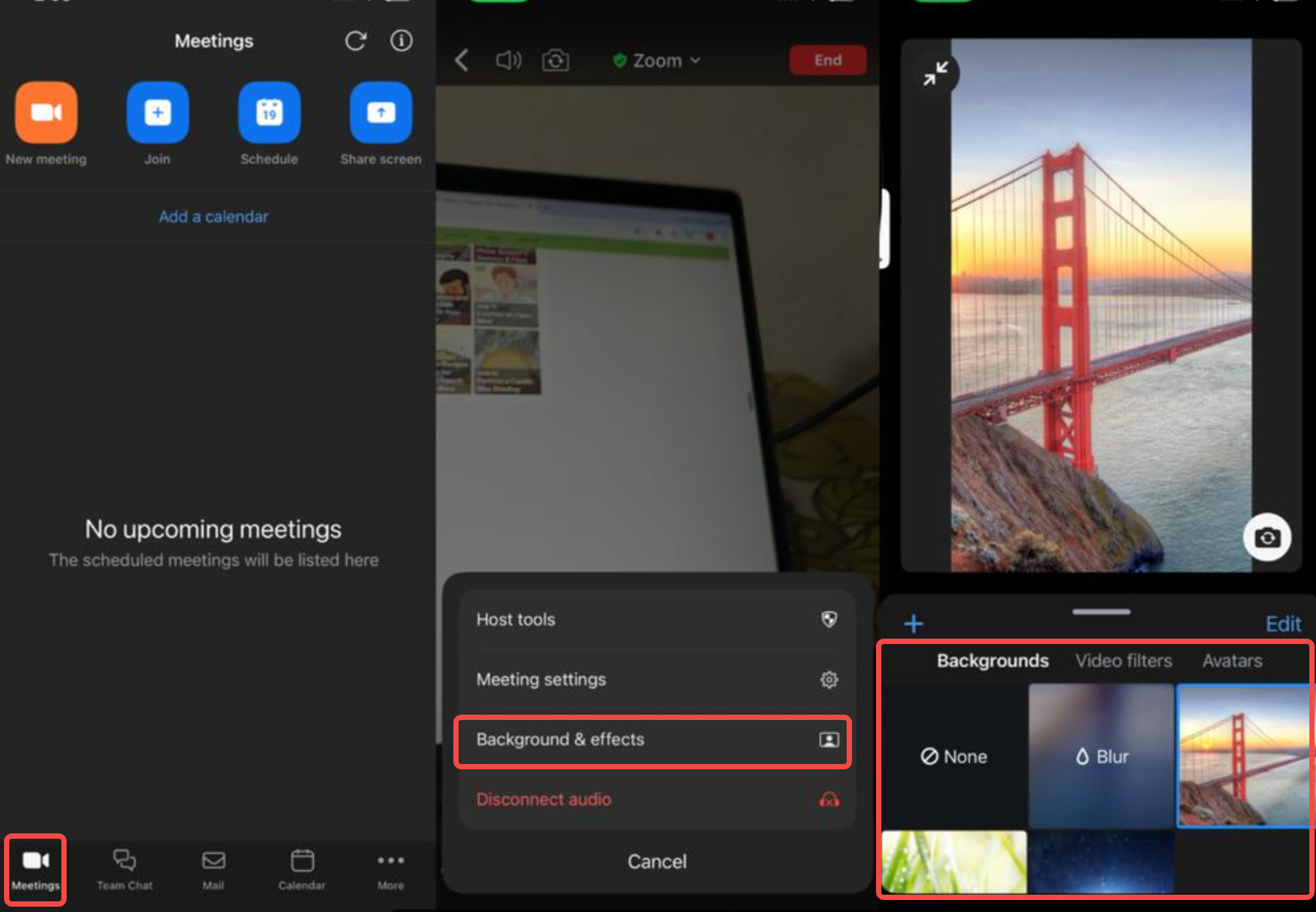Viewport: 1316px width, 912px height.
Task: Expand the backgrounds sheet via drag handle
Action: (x=1100, y=611)
